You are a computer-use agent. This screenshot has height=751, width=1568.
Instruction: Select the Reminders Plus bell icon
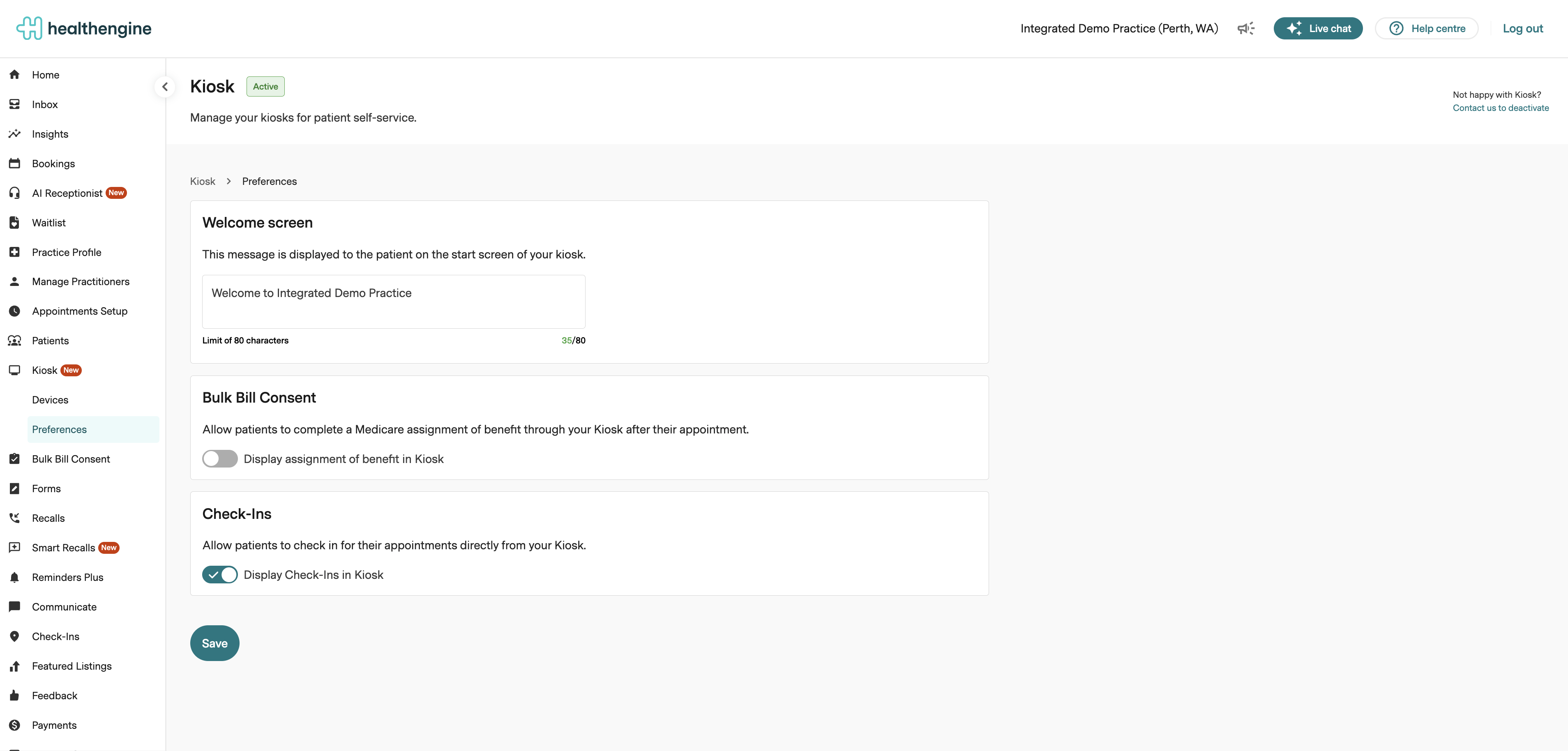(x=15, y=578)
